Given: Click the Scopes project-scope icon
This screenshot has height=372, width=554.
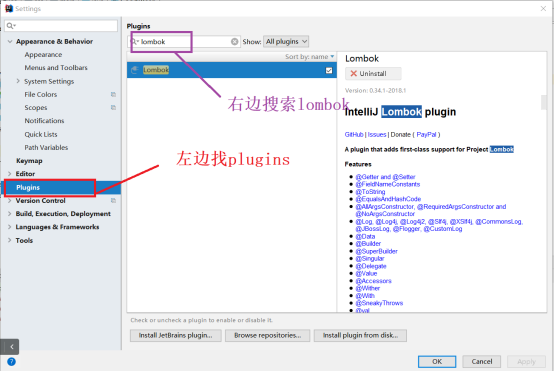Looking at the screenshot, I should pos(113,107).
